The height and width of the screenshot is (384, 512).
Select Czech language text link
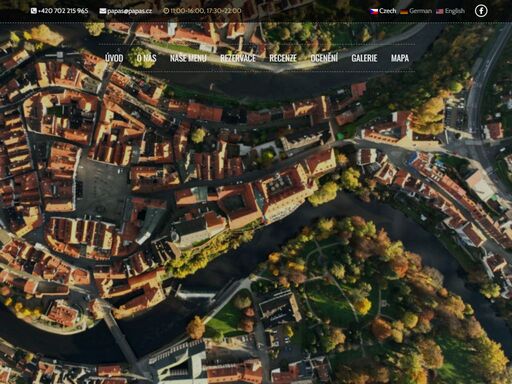[388, 11]
